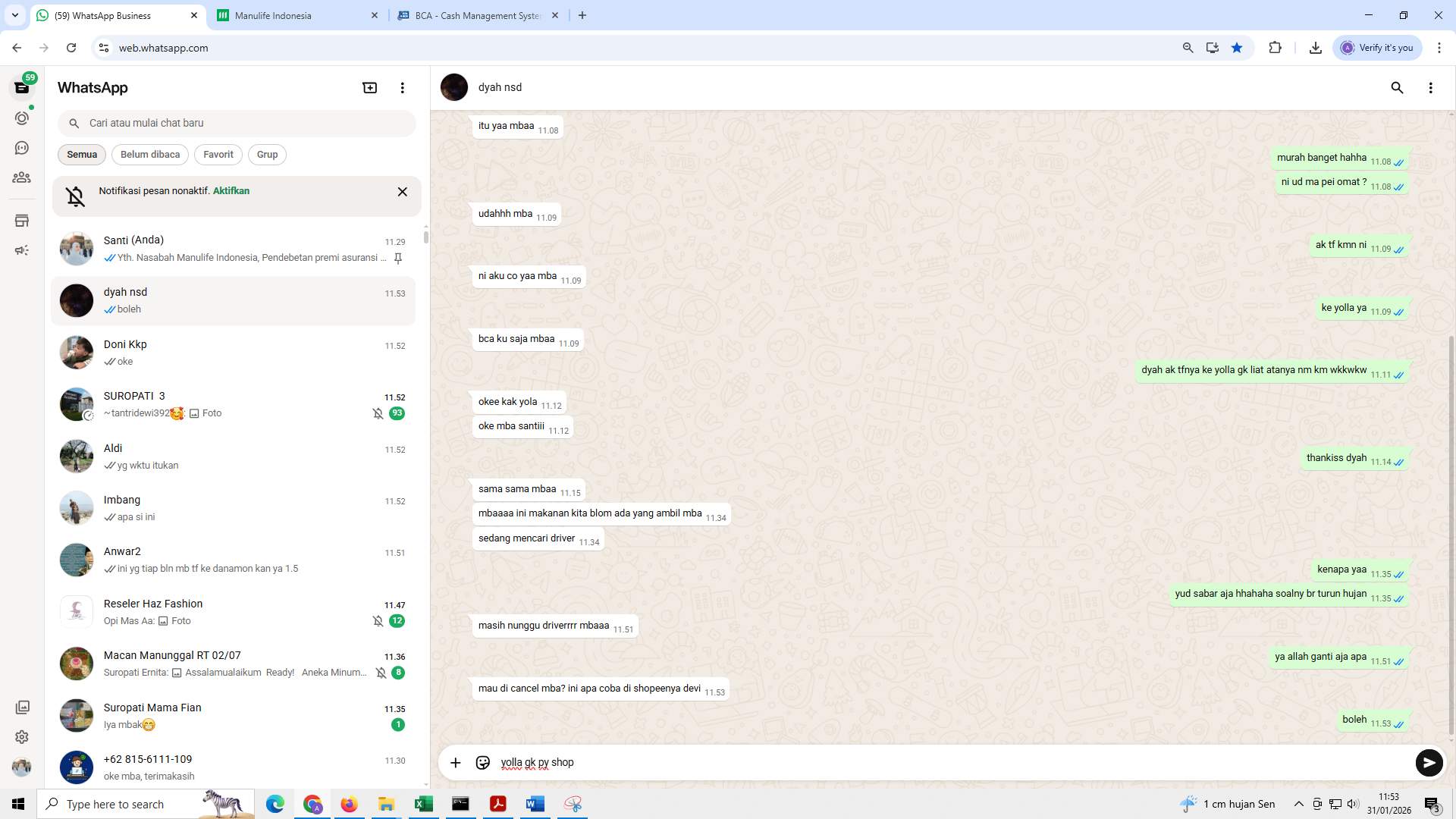Open Communities in the sidebar
Viewport: 1456px width, 819px height.
(x=22, y=177)
